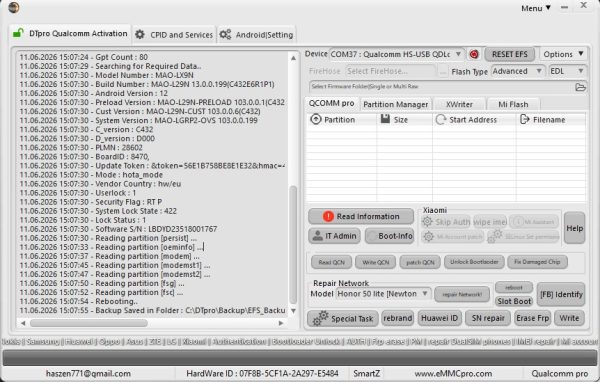Open the firmware folder browse icon

click(x=580, y=87)
